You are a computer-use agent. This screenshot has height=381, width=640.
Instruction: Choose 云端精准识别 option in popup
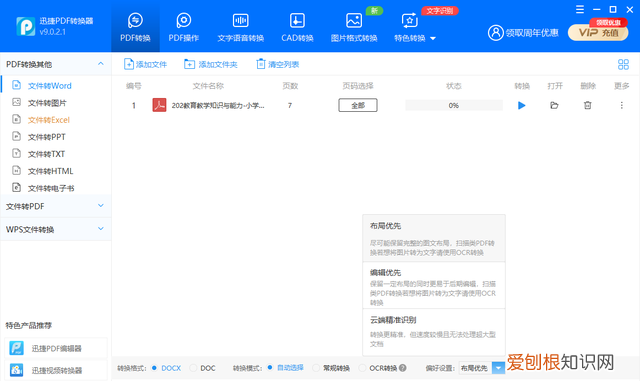pos(434,332)
